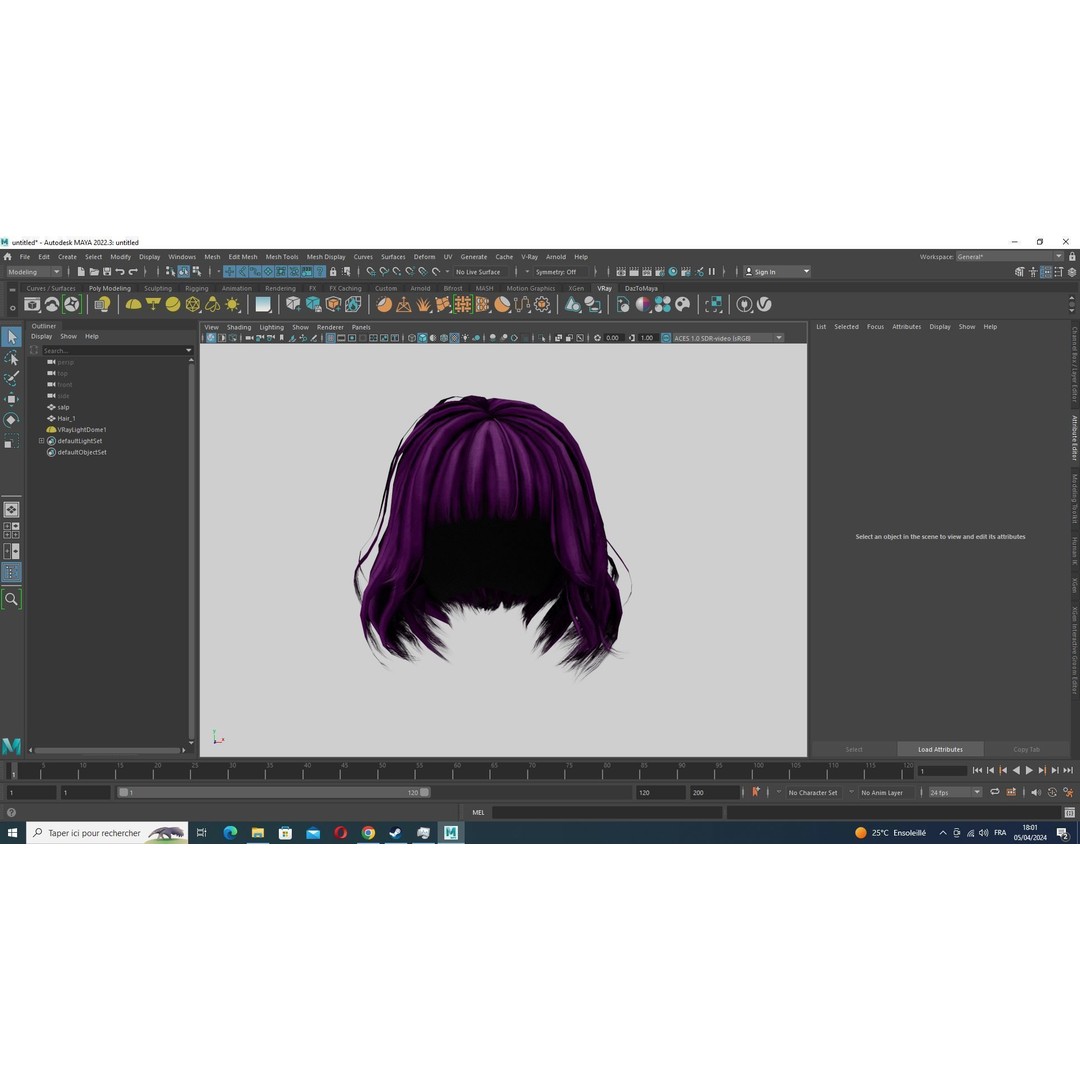Choose the Move tool in the toolbox
The width and height of the screenshot is (1080, 1080).
(x=11, y=399)
